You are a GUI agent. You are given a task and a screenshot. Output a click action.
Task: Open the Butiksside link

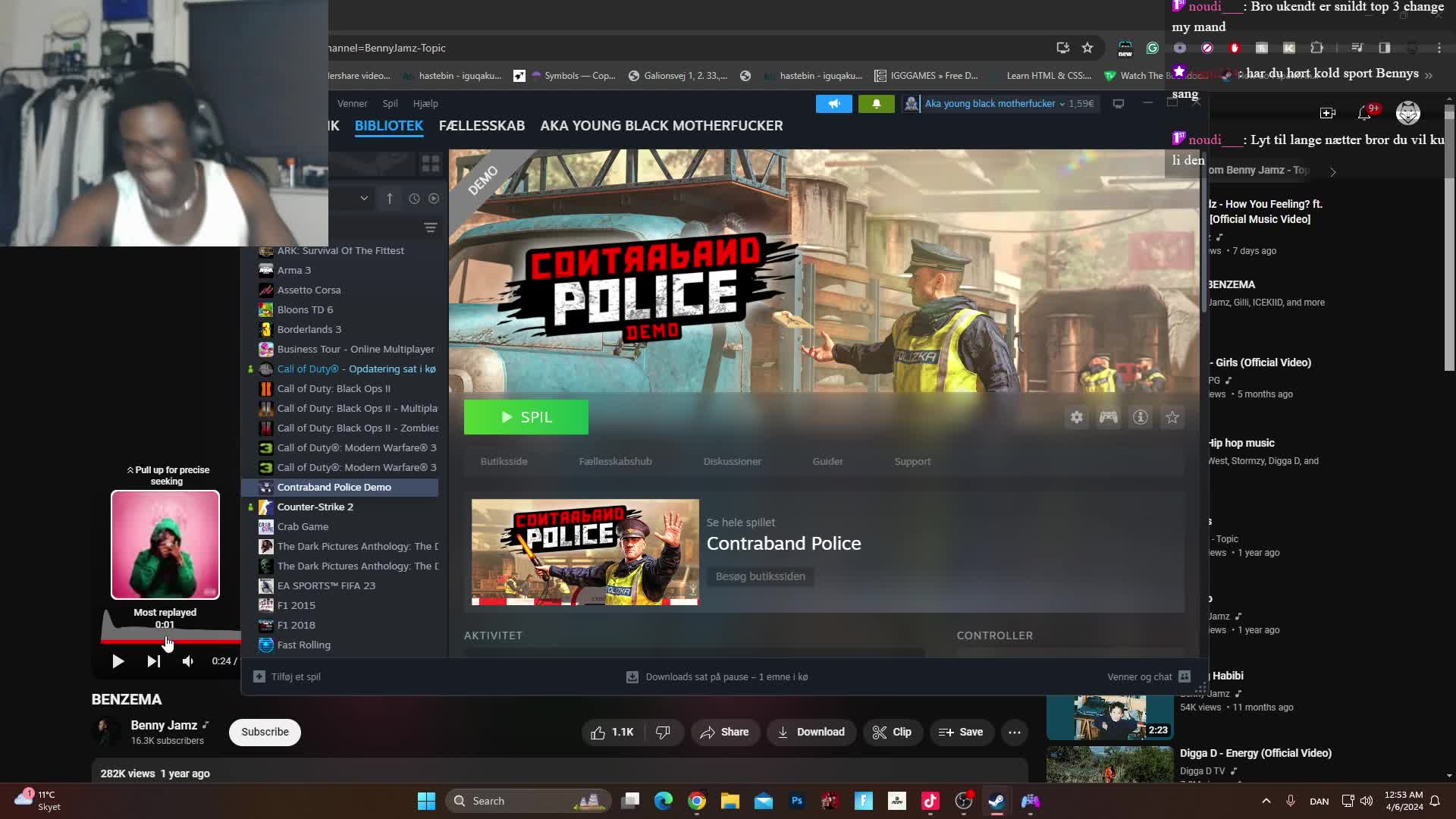pyautogui.click(x=504, y=461)
